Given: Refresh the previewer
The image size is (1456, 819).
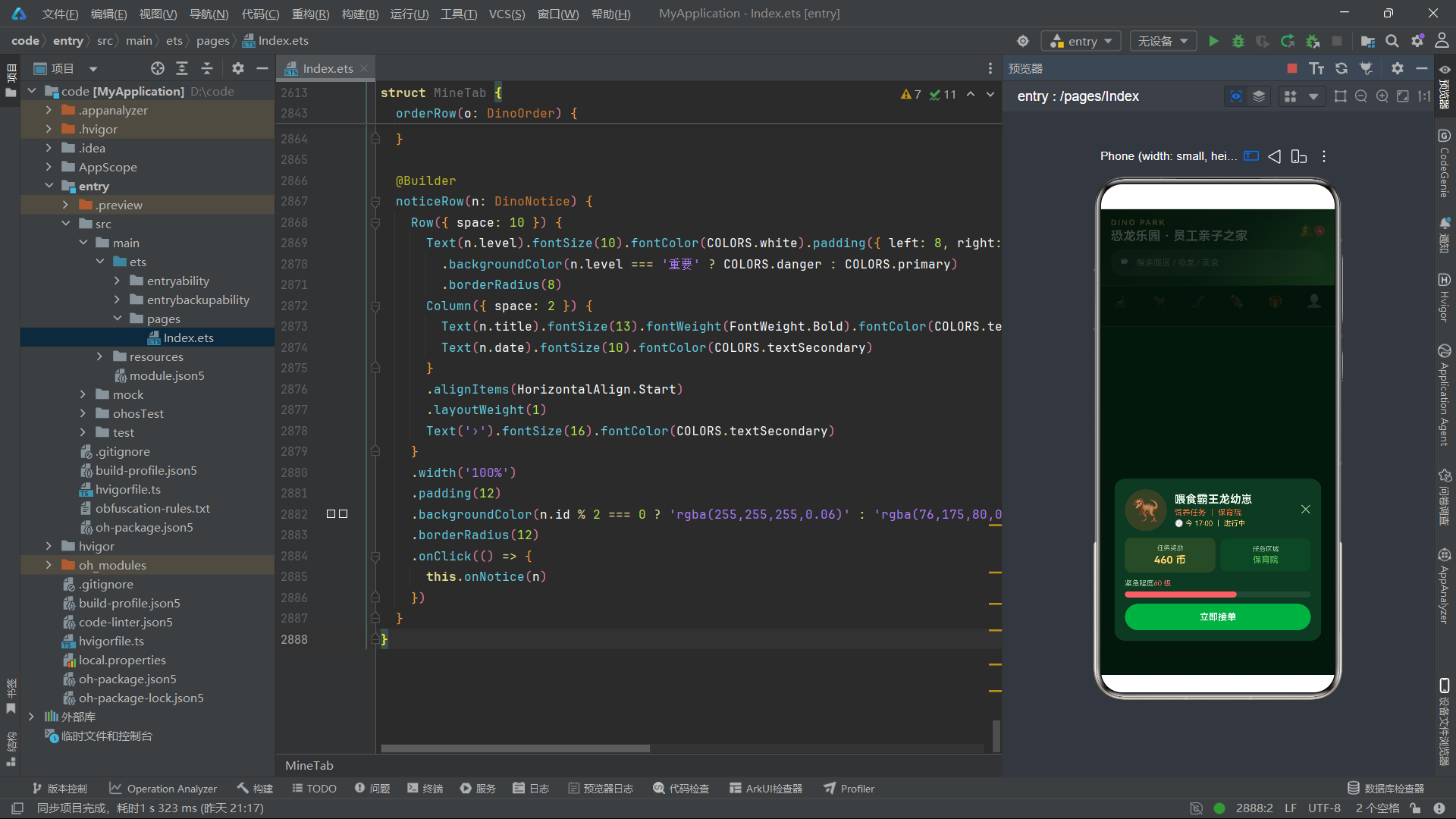Looking at the screenshot, I should (x=1341, y=68).
